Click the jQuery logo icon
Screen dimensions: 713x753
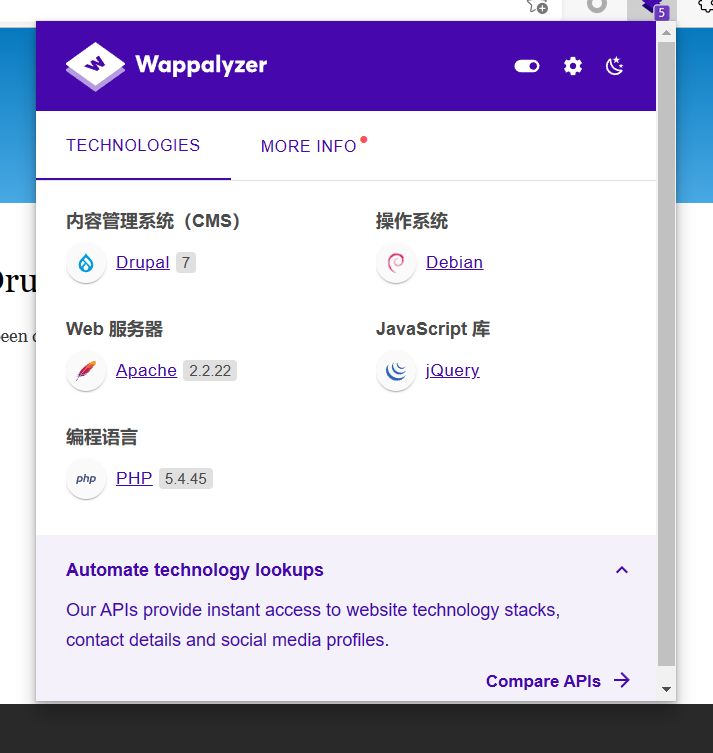click(x=396, y=371)
